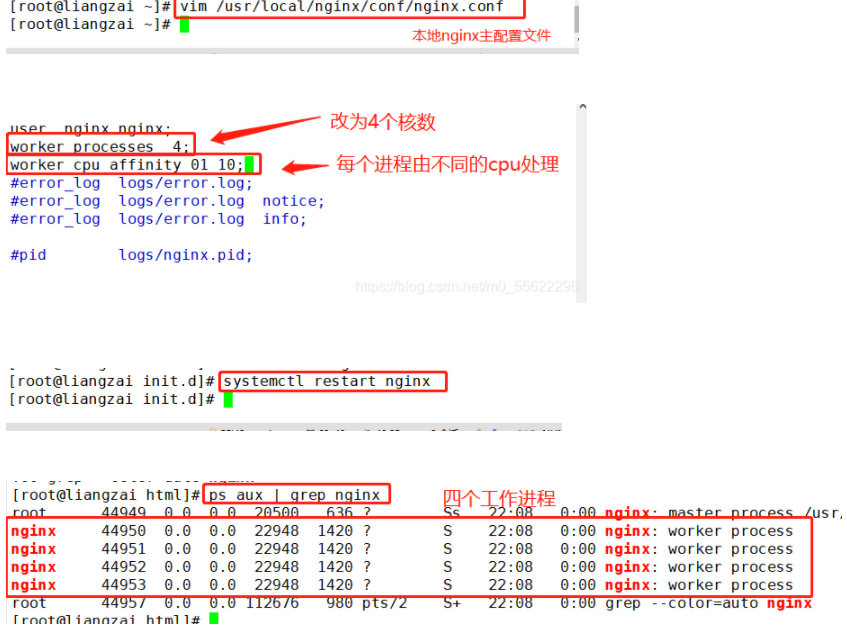Click the '112676' memory value
847x630 pixels.
272,603
